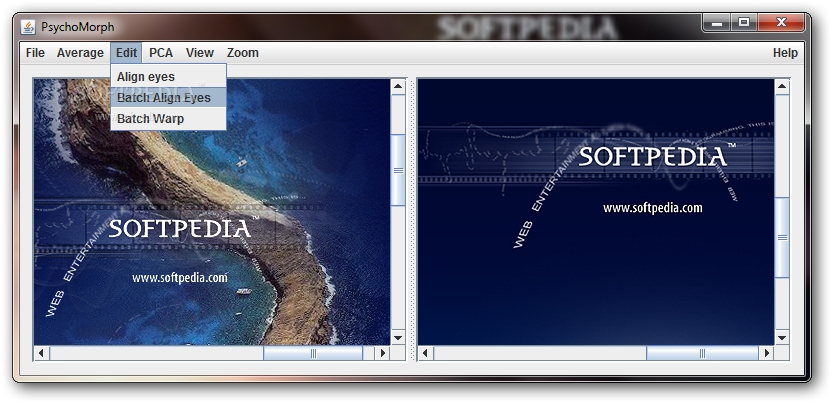Select Batch Warp menu entry

click(169, 119)
